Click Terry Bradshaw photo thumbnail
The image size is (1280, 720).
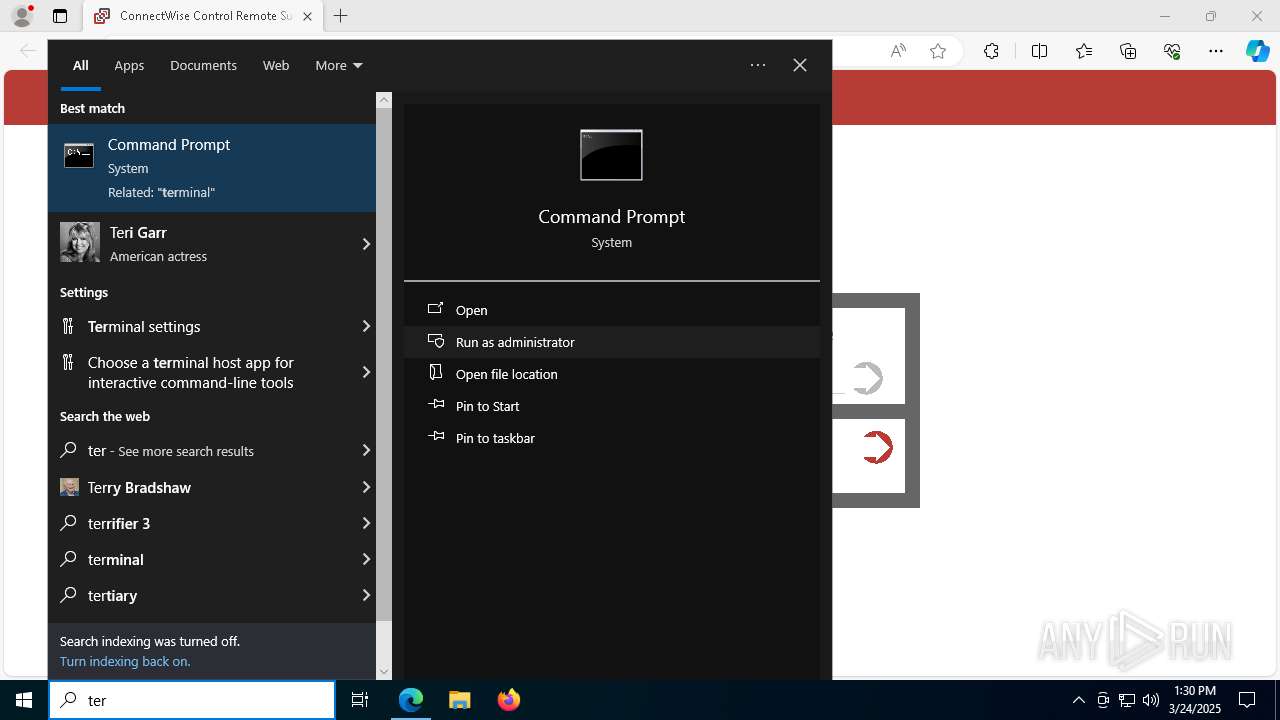[x=69, y=487]
